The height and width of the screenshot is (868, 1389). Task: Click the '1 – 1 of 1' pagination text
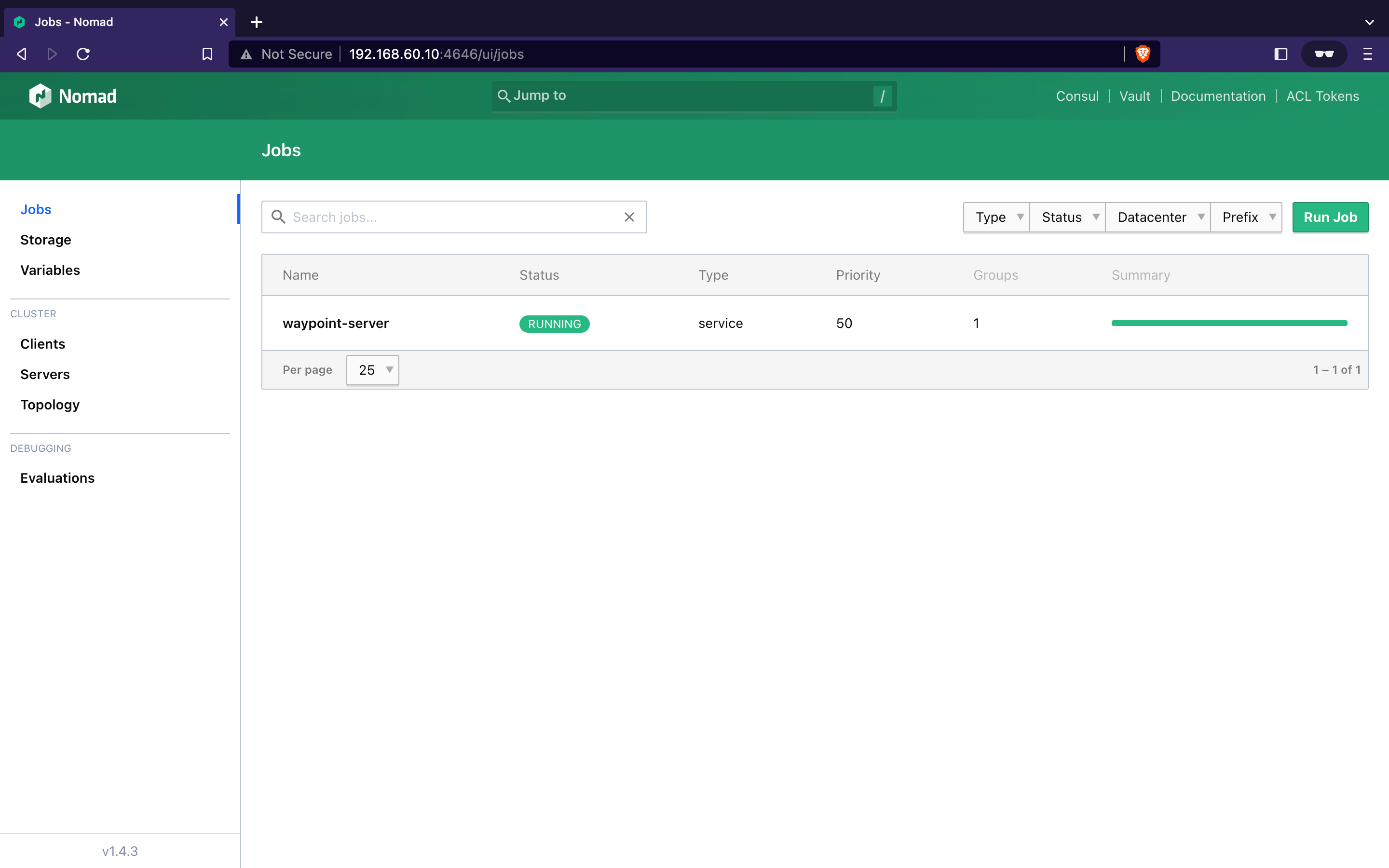1336,370
